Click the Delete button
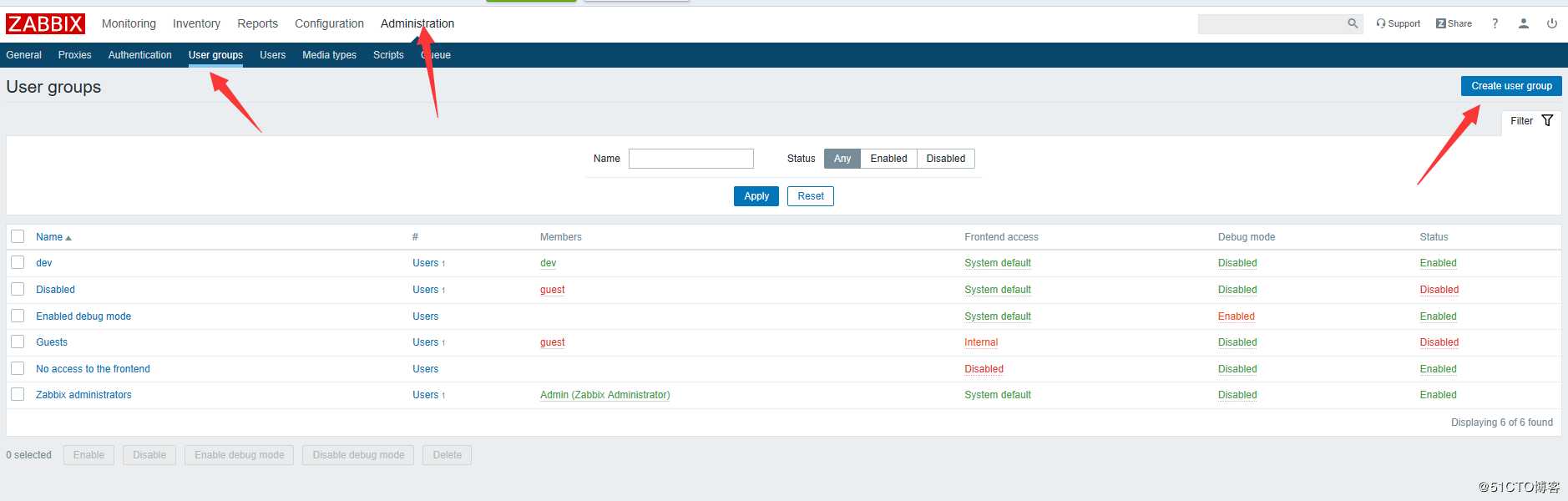 (x=447, y=455)
